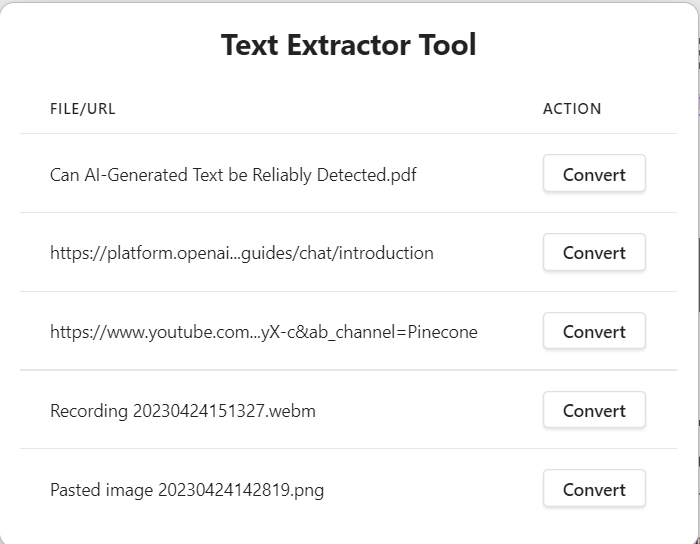Viewport: 700px width, 544px height.
Task: Convert the AI-Generated Text PDF file
Action: pyautogui.click(x=594, y=174)
